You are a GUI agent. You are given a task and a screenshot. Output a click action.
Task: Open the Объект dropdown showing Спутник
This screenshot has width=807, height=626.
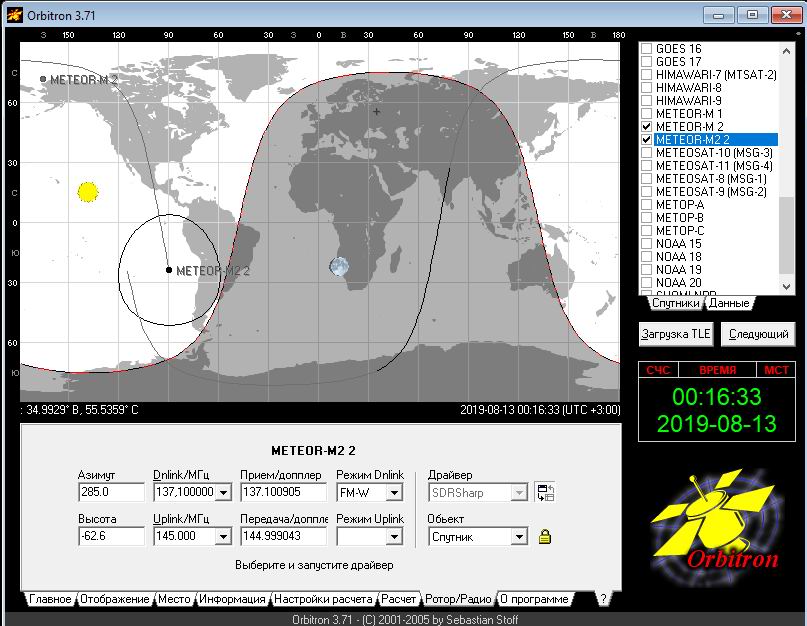(518, 537)
